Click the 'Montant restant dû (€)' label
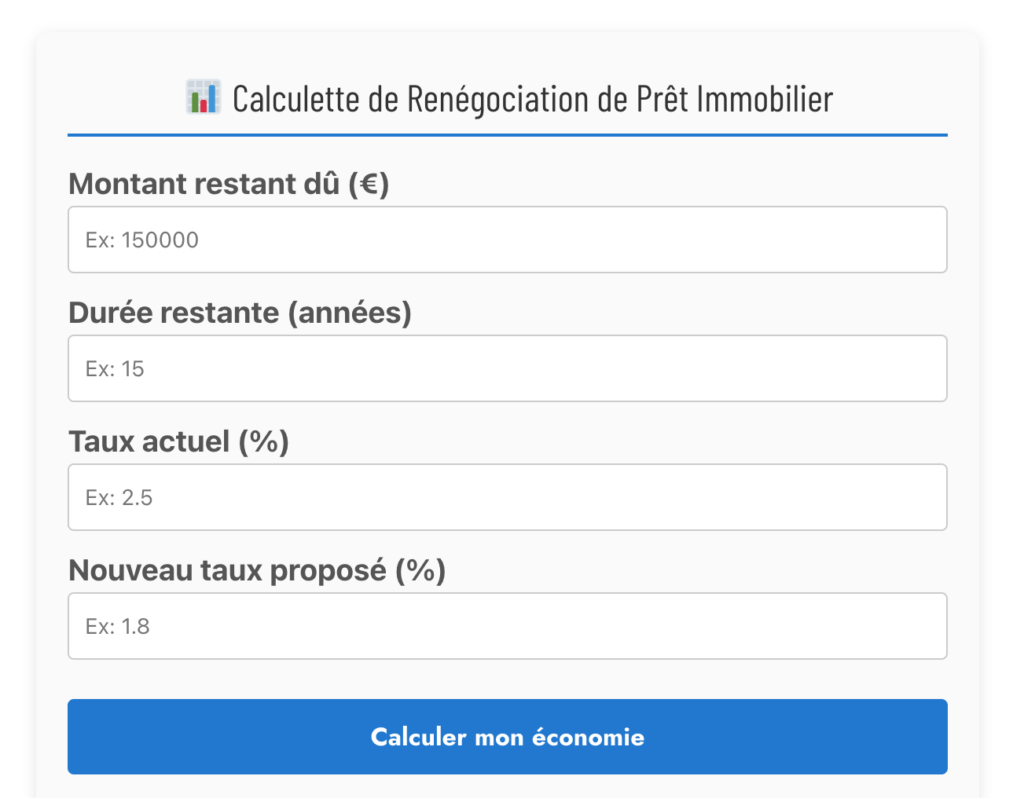Viewport: 1024px width, 798px height. coord(229,184)
